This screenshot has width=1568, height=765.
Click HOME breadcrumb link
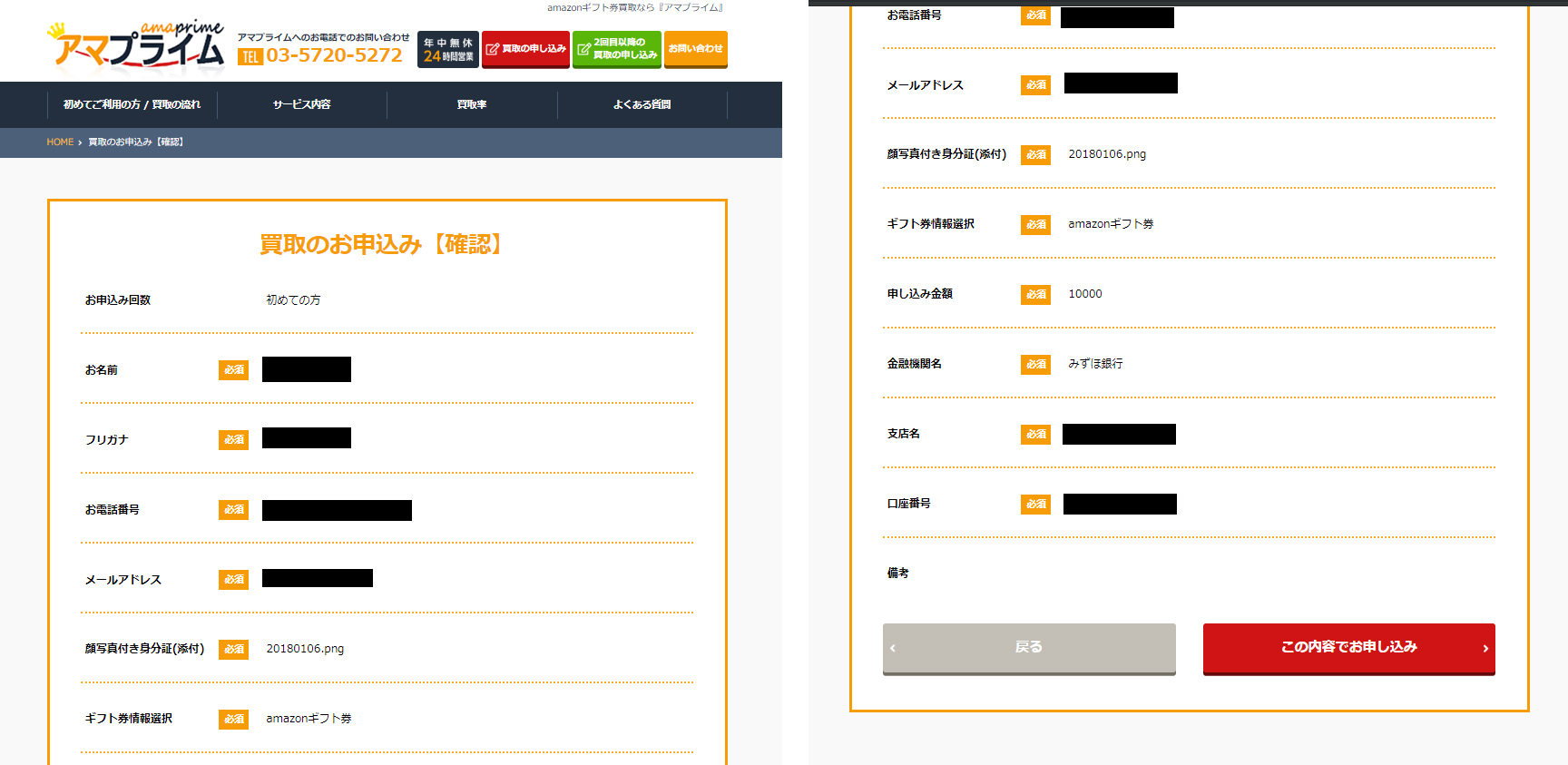pyautogui.click(x=60, y=142)
